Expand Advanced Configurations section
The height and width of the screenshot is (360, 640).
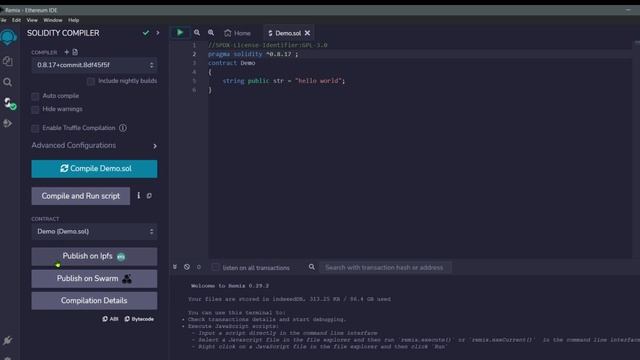pyautogui.click(x=94, y=145)
